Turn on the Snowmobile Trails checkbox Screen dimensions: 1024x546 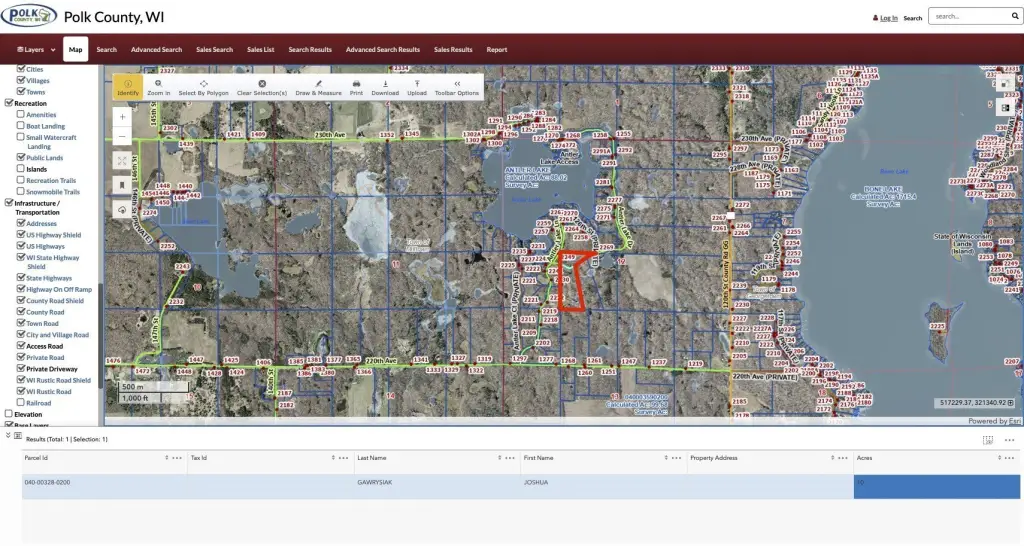coord(21,192)
